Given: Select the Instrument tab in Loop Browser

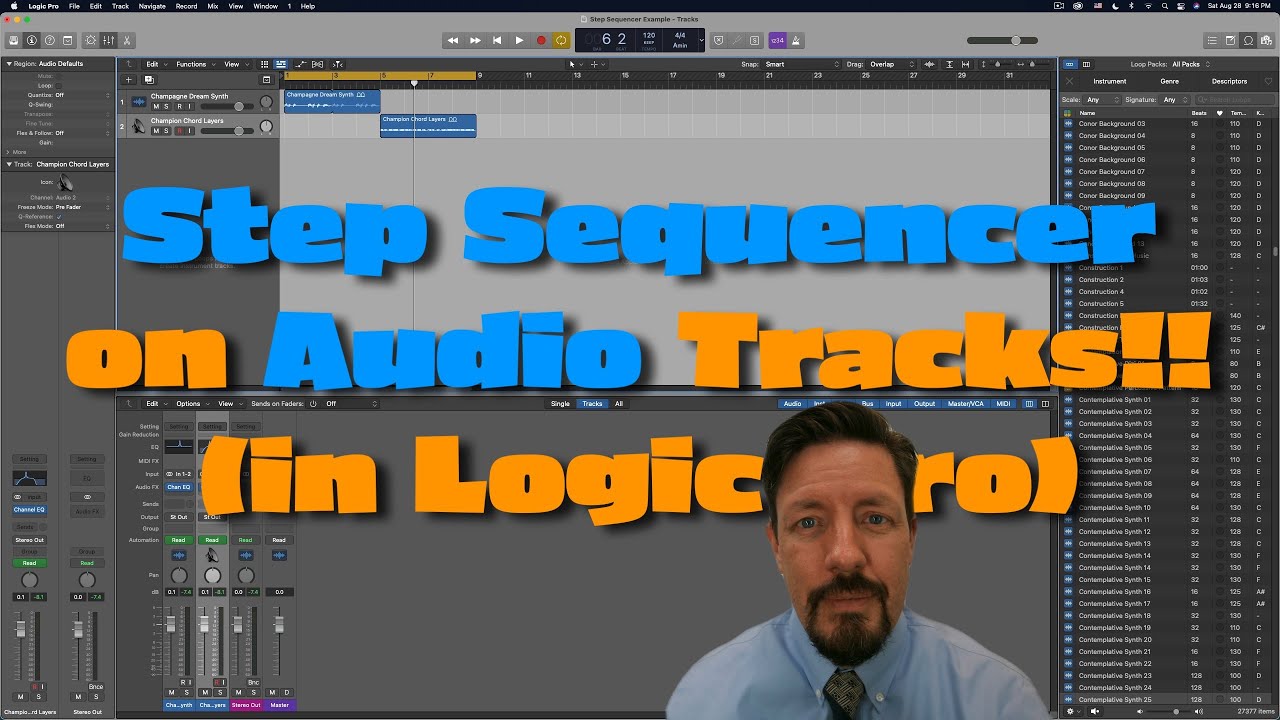Looking at the screenshot, I should 1109,81.
